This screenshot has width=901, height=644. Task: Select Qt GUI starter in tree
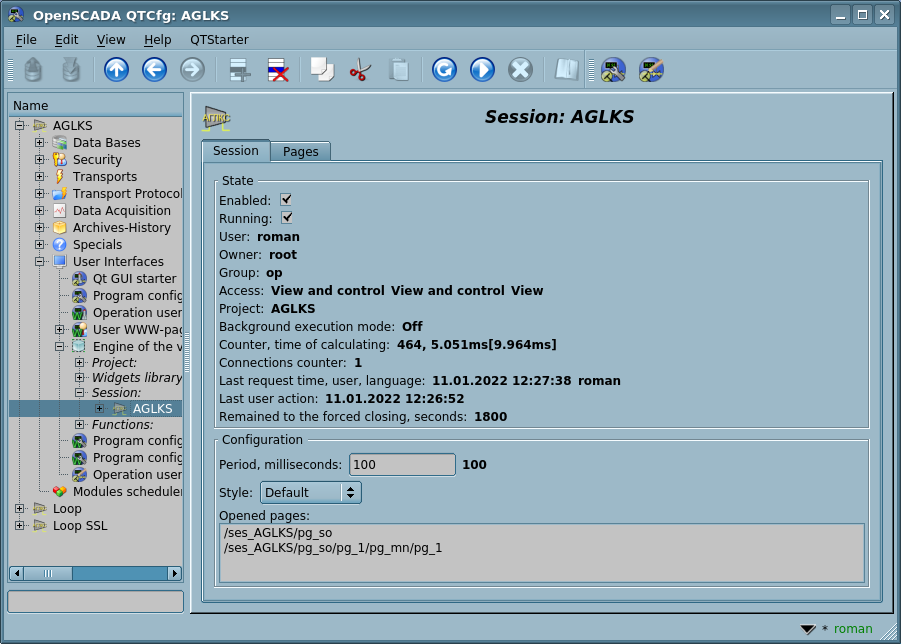point(134,279)
